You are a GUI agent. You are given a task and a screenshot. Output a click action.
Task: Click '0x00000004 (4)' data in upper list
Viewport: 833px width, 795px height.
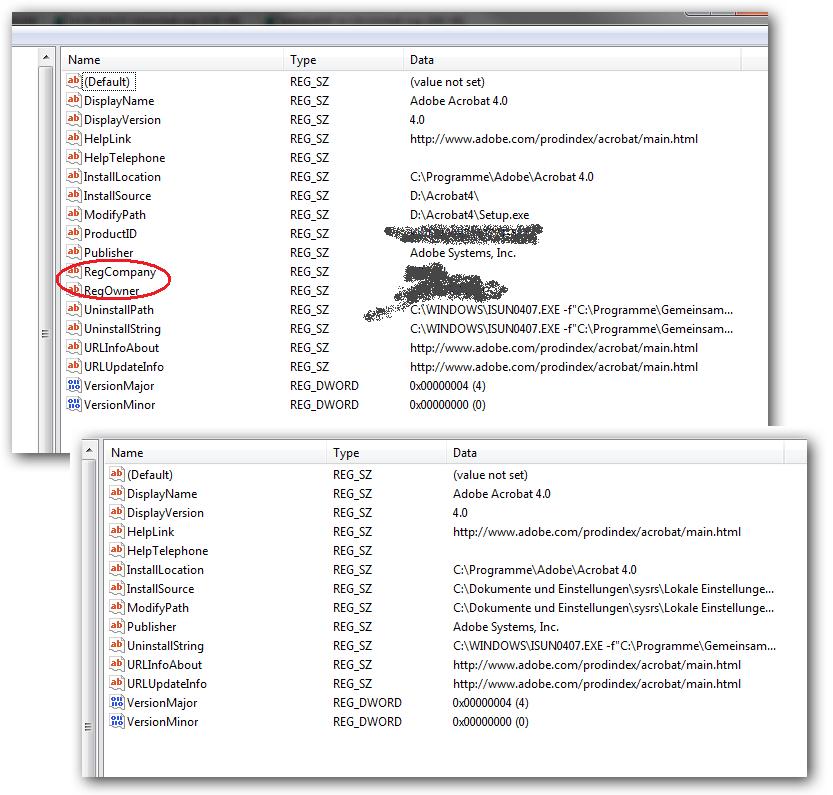[x=447, y=386]
